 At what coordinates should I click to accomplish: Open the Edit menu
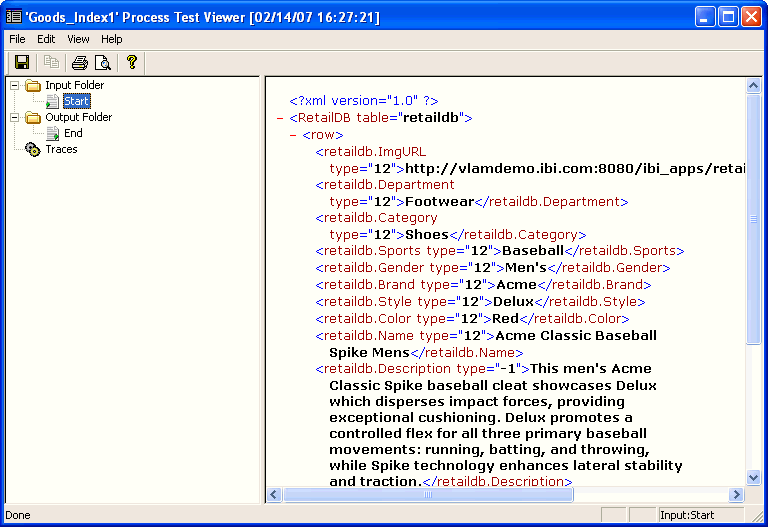[x=46, y=39]
